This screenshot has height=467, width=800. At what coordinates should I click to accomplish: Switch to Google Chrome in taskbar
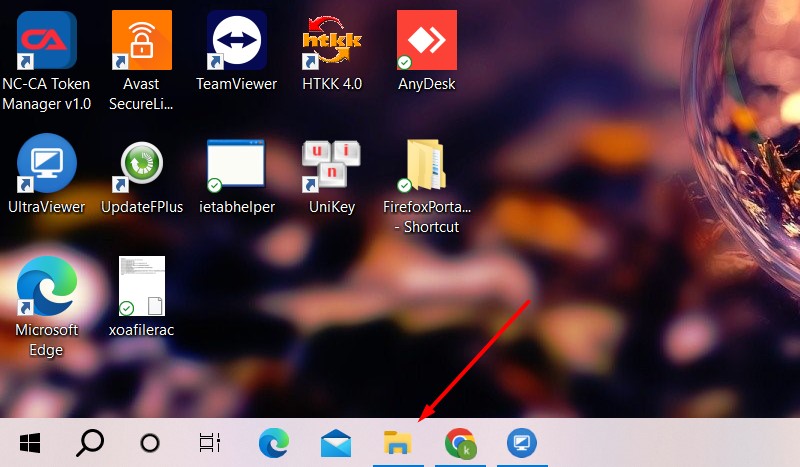[461, 443]
